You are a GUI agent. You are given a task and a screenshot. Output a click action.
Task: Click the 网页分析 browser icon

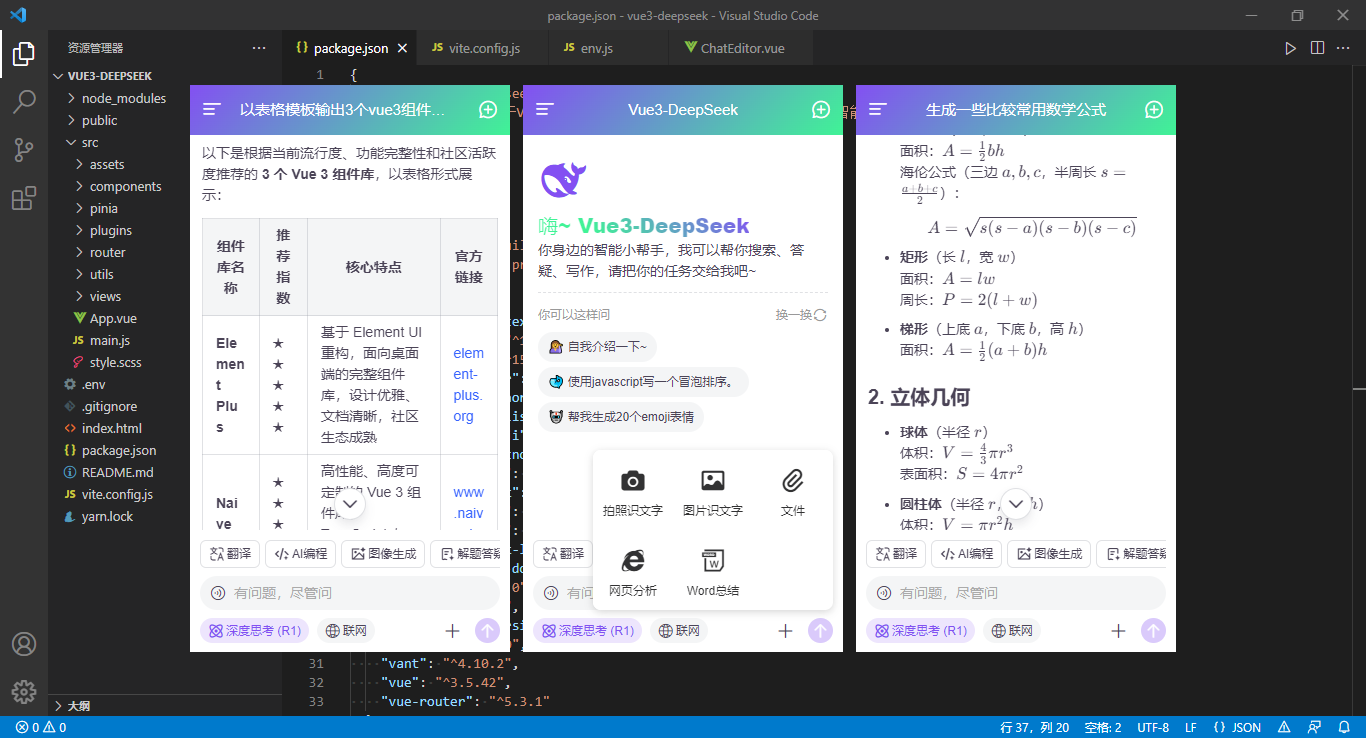633,560
